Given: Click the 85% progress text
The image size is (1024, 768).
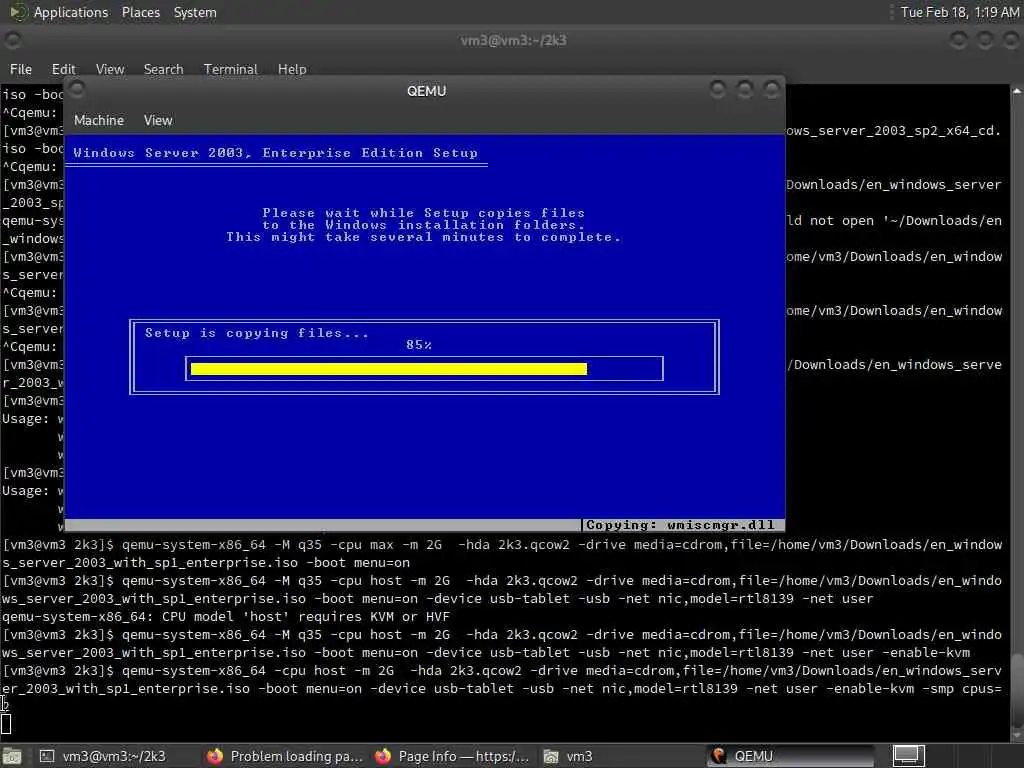Looking at the screenshot, I should pos(419,345).
